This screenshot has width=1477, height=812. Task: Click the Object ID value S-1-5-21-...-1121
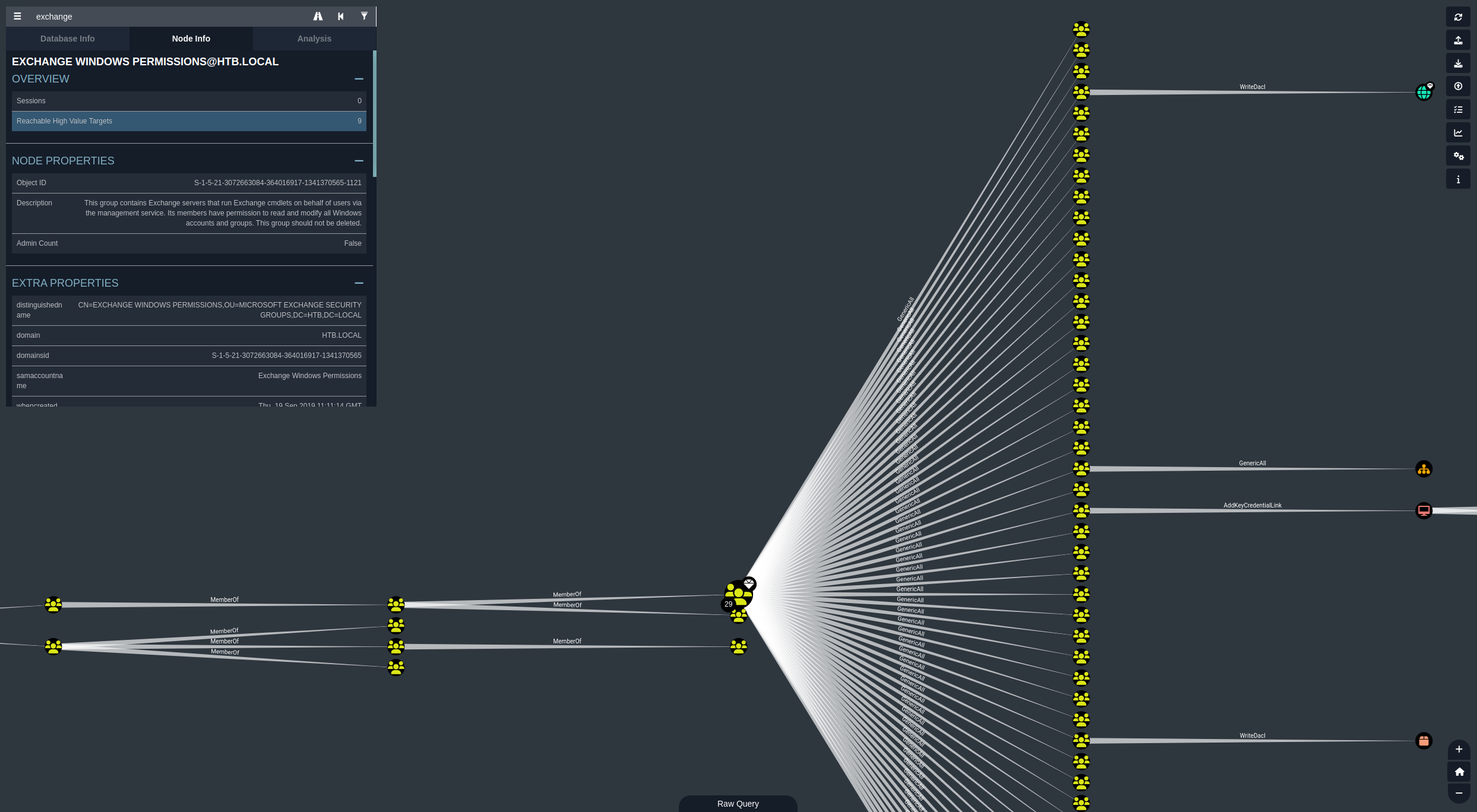(x=278, y=183)
